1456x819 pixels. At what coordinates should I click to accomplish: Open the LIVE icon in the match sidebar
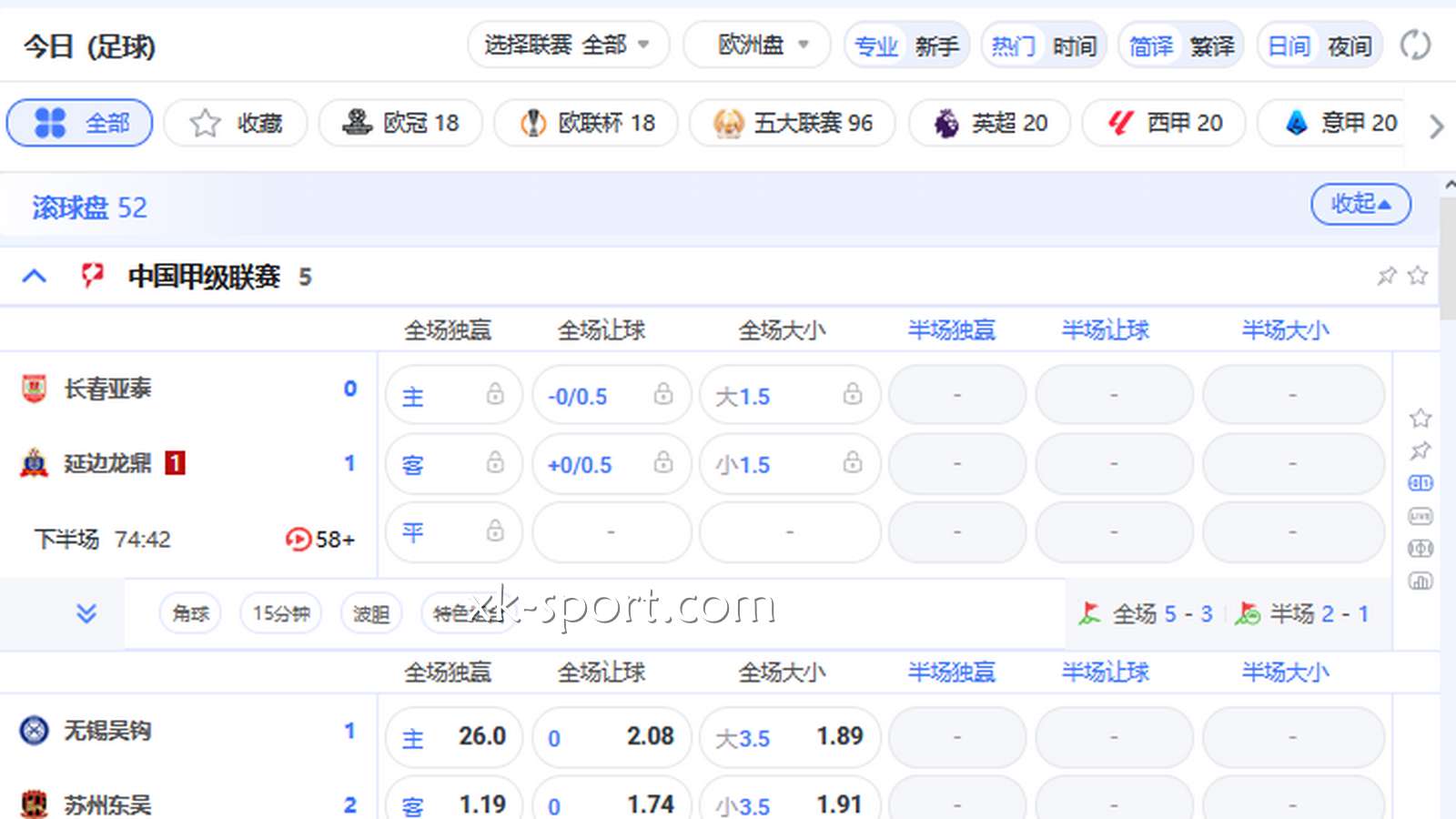(x=1421, y=516)
